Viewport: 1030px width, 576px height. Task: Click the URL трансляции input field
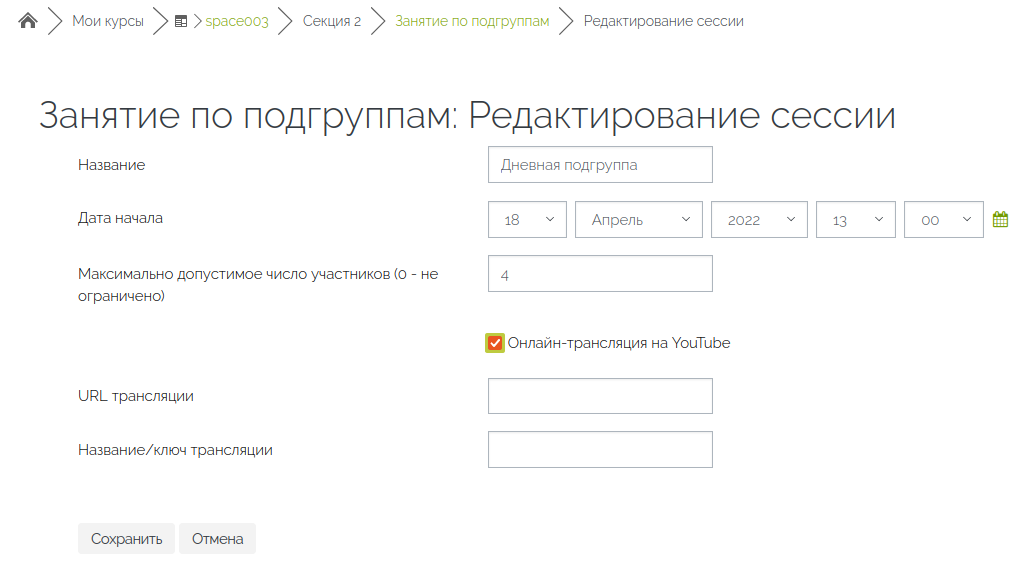click(600, 396)
